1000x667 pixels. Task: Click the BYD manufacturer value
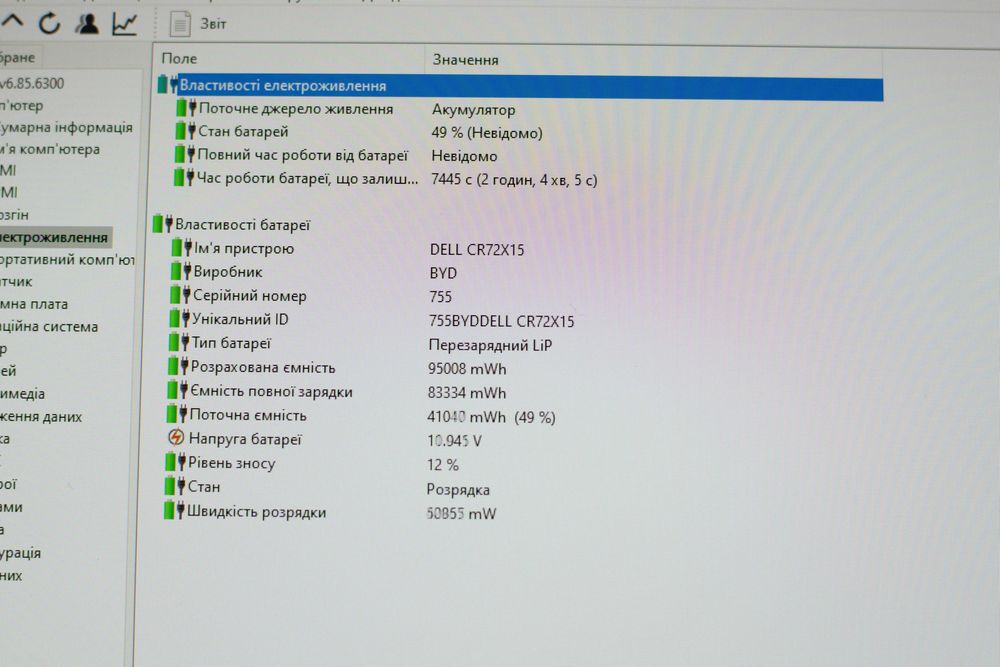pos(443,274)
